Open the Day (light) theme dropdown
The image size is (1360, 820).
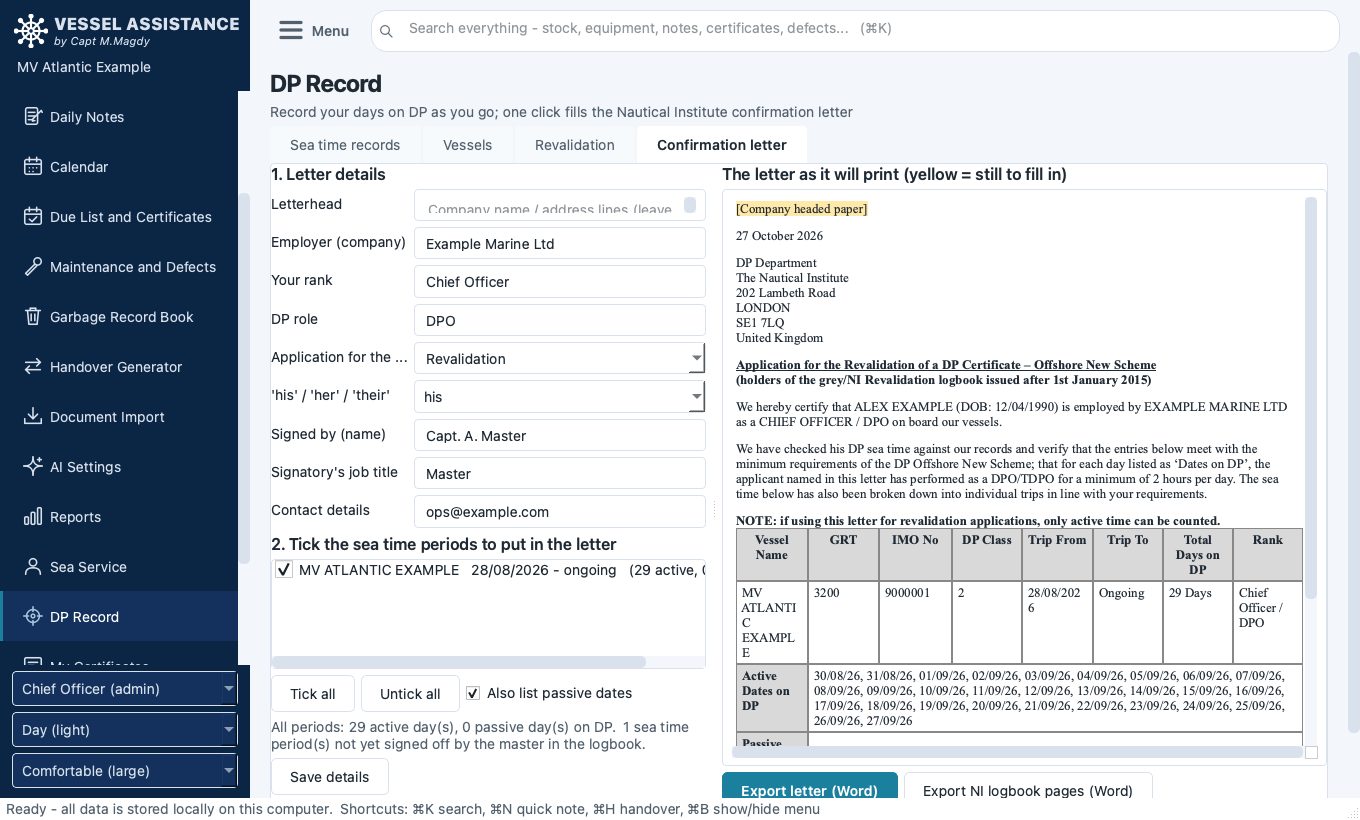[x=124, y=729]
